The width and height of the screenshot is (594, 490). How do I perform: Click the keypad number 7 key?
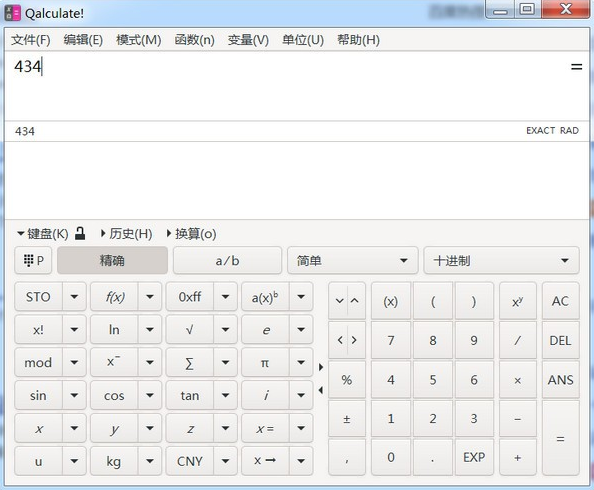[x=391, y=340]
